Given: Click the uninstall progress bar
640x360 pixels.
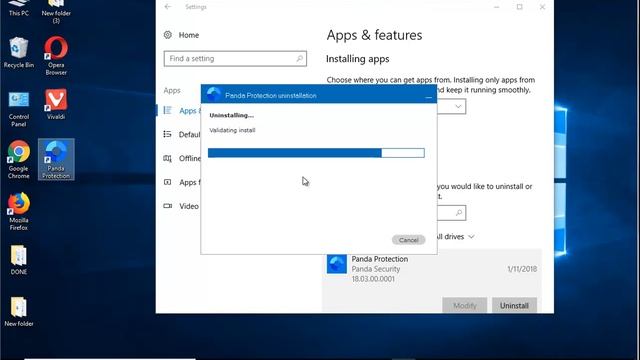Looking at the screenshot, I should [316, 153].
